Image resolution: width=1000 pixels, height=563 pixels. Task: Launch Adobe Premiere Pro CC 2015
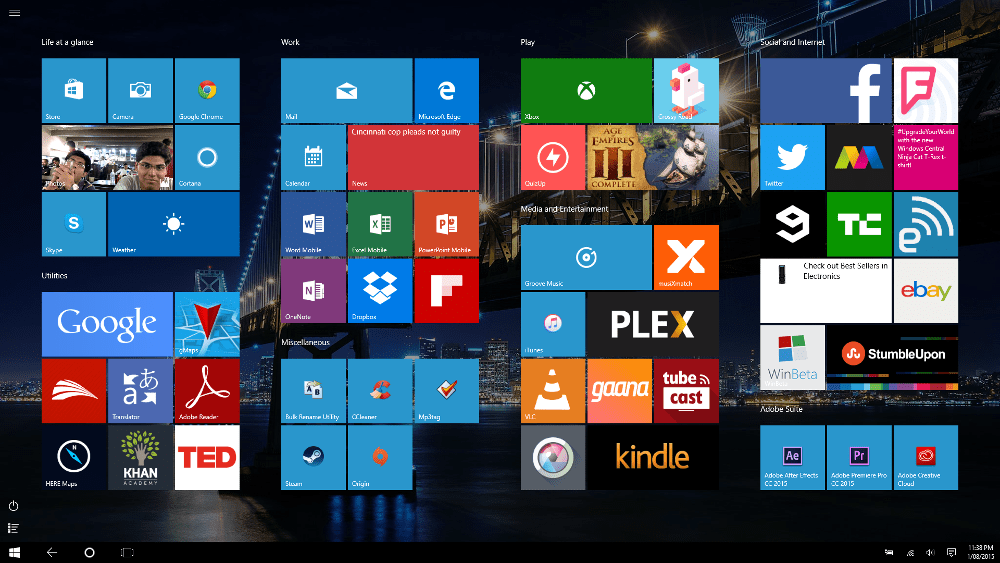pos(859,458)
